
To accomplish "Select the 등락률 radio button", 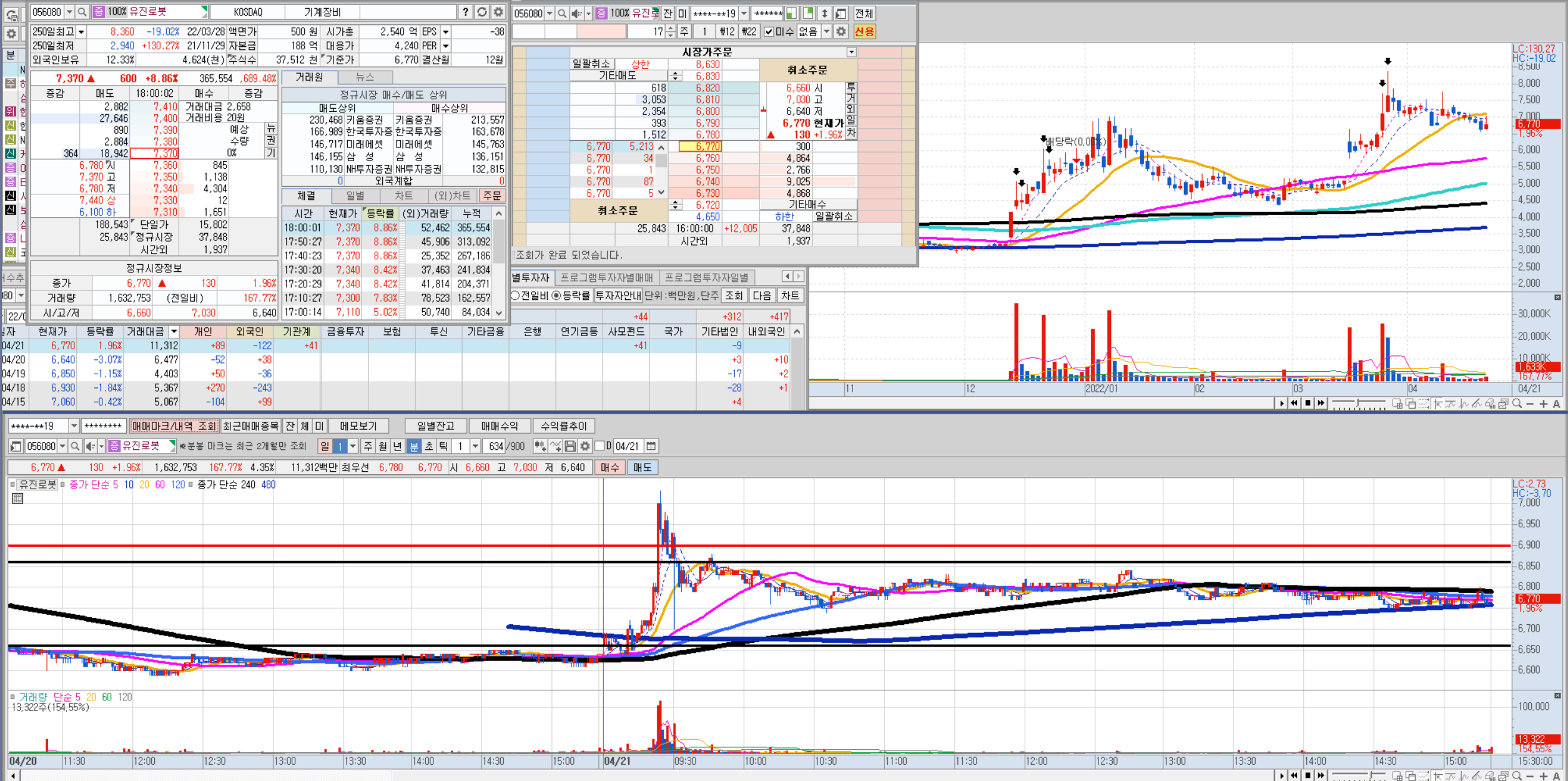I will (556, 296).
